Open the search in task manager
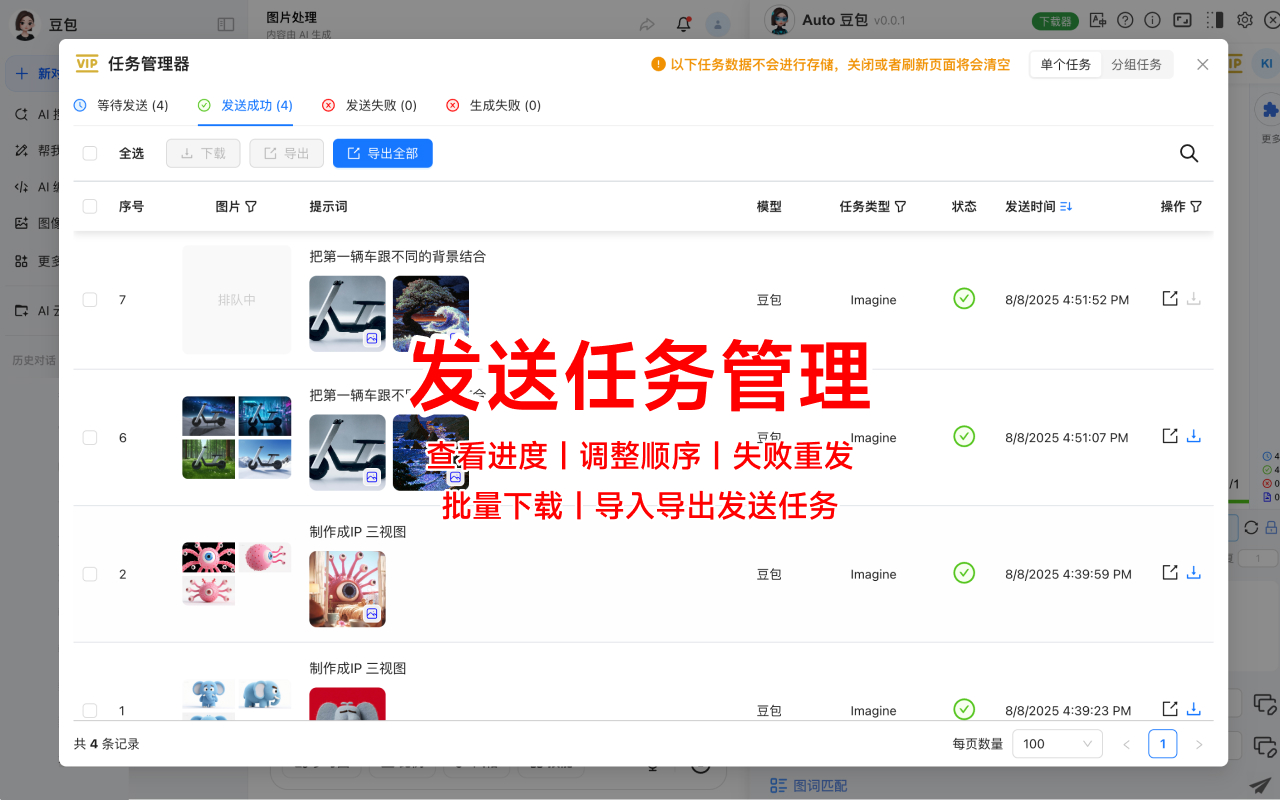The width and height of the screenshot is (1280, 800). (x=1188, y=153)
